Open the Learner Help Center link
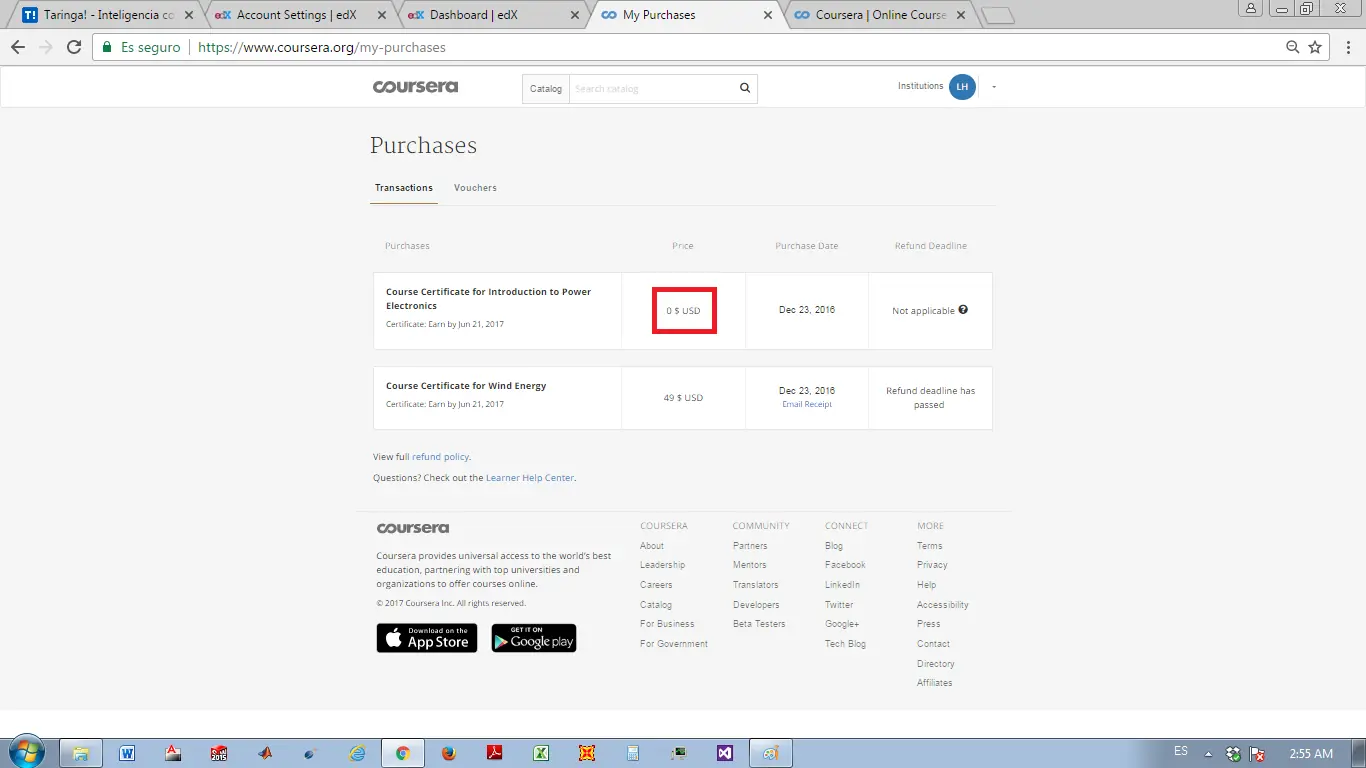1366x768 pixels. [530, 478]
